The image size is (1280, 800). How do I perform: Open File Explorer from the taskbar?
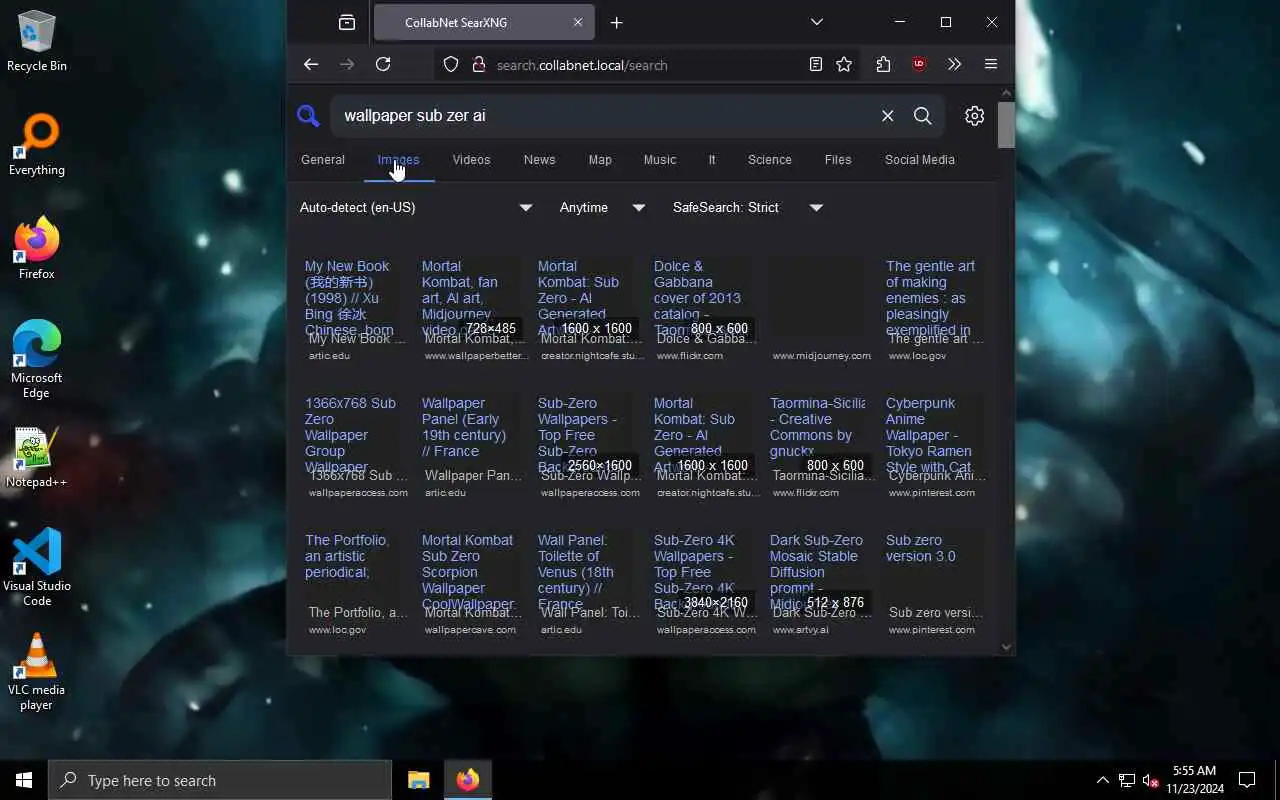[x=418, y=780]
